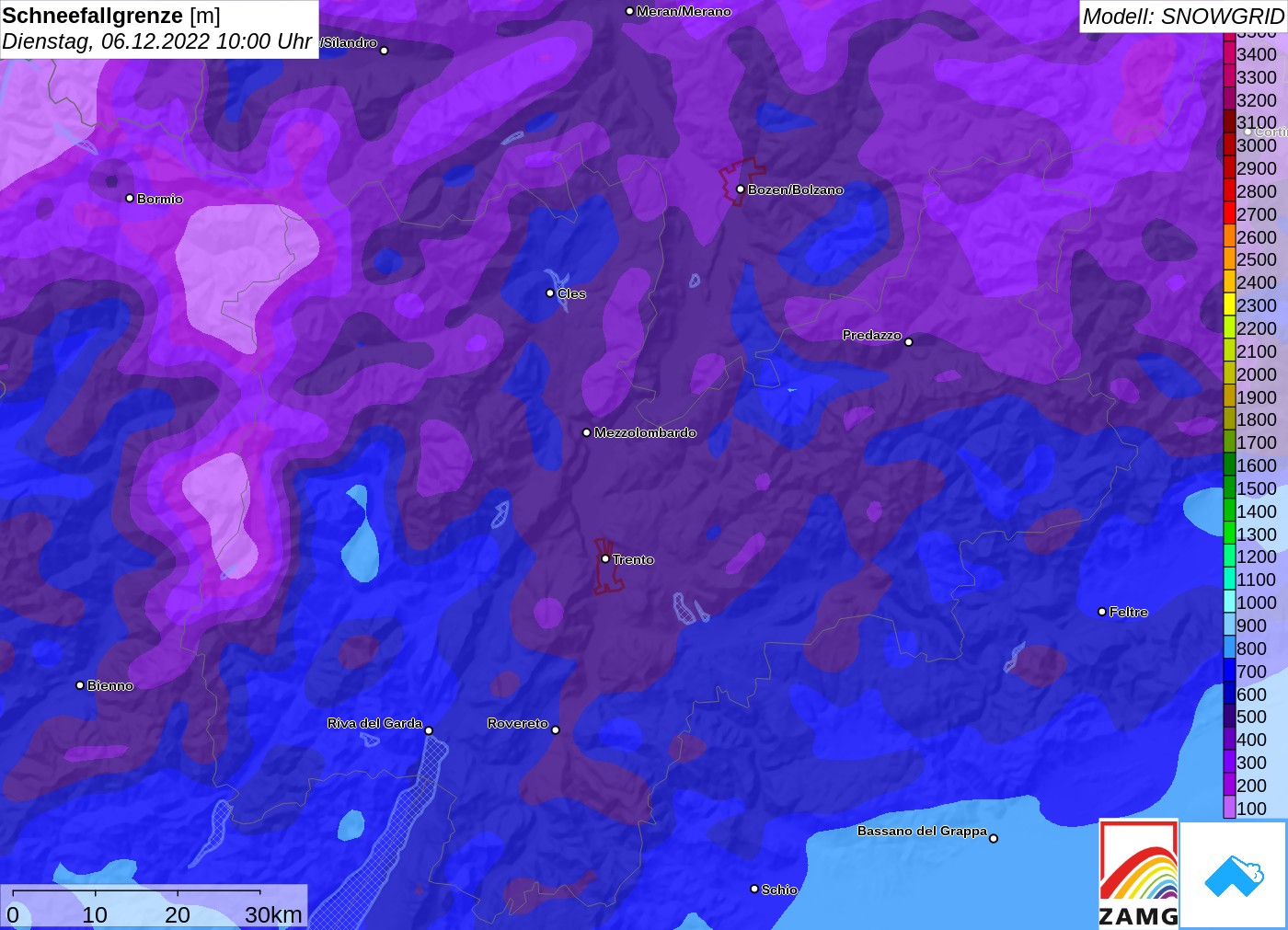Select the 1000 m legend color swatch
The height and width of the screenshot is (930, 1288).
(1229, 602)
